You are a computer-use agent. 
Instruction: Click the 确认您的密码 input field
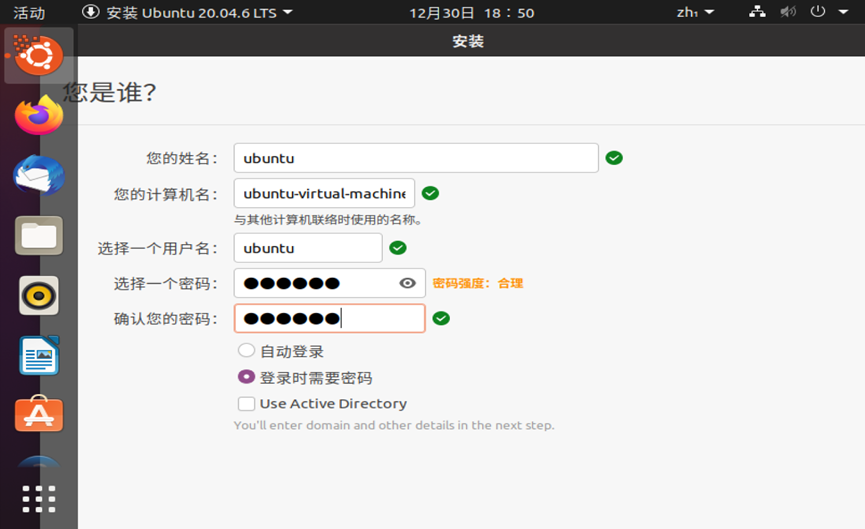329,318
